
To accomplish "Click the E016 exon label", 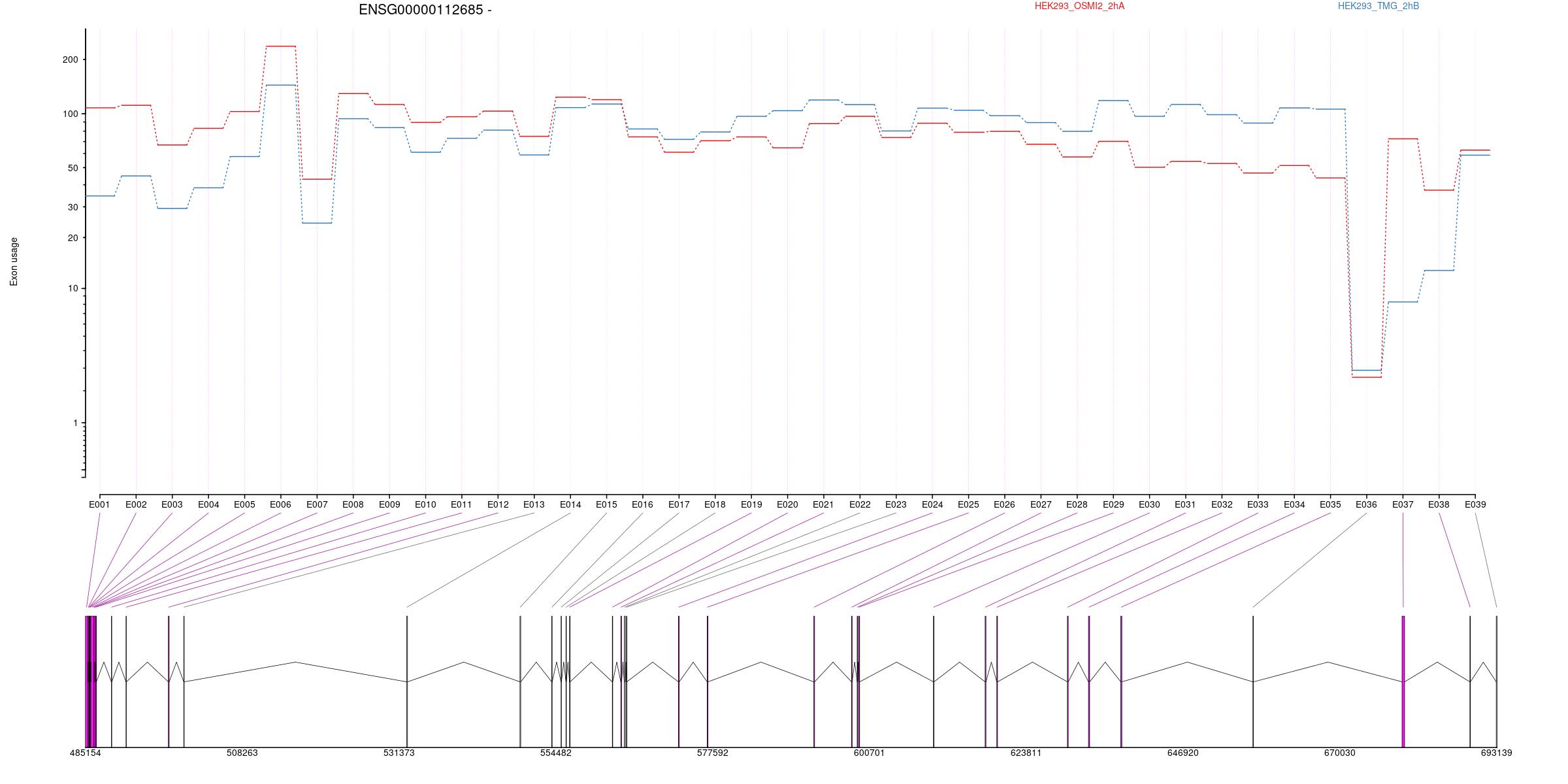I will [642, 504].
